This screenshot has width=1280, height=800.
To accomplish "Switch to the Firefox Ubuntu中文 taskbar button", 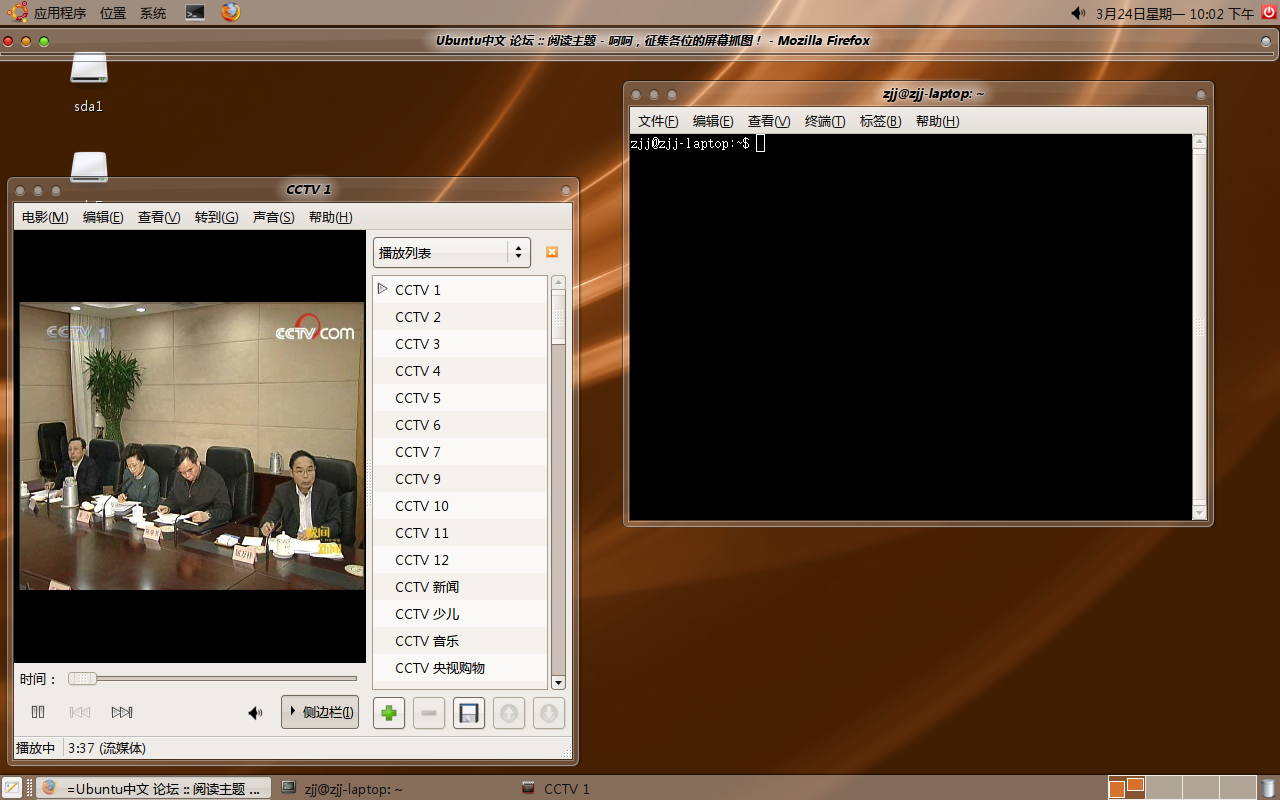I will (x=154, y=788).
